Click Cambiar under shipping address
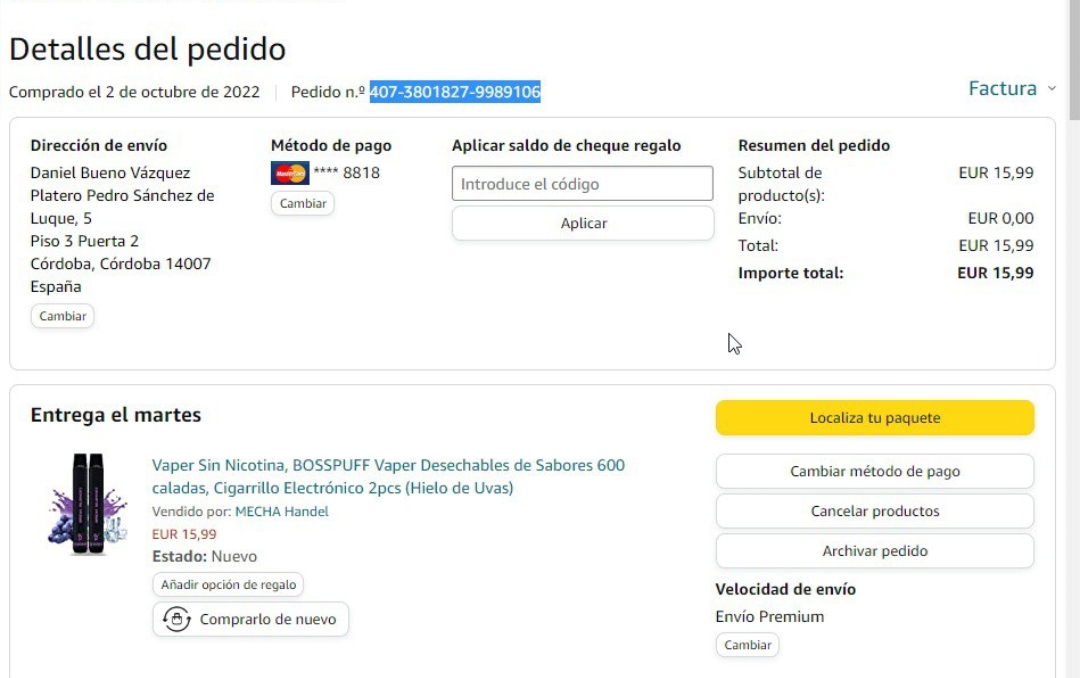The image size is (1080, 678). pyautogui.click(x=62, y=316)
